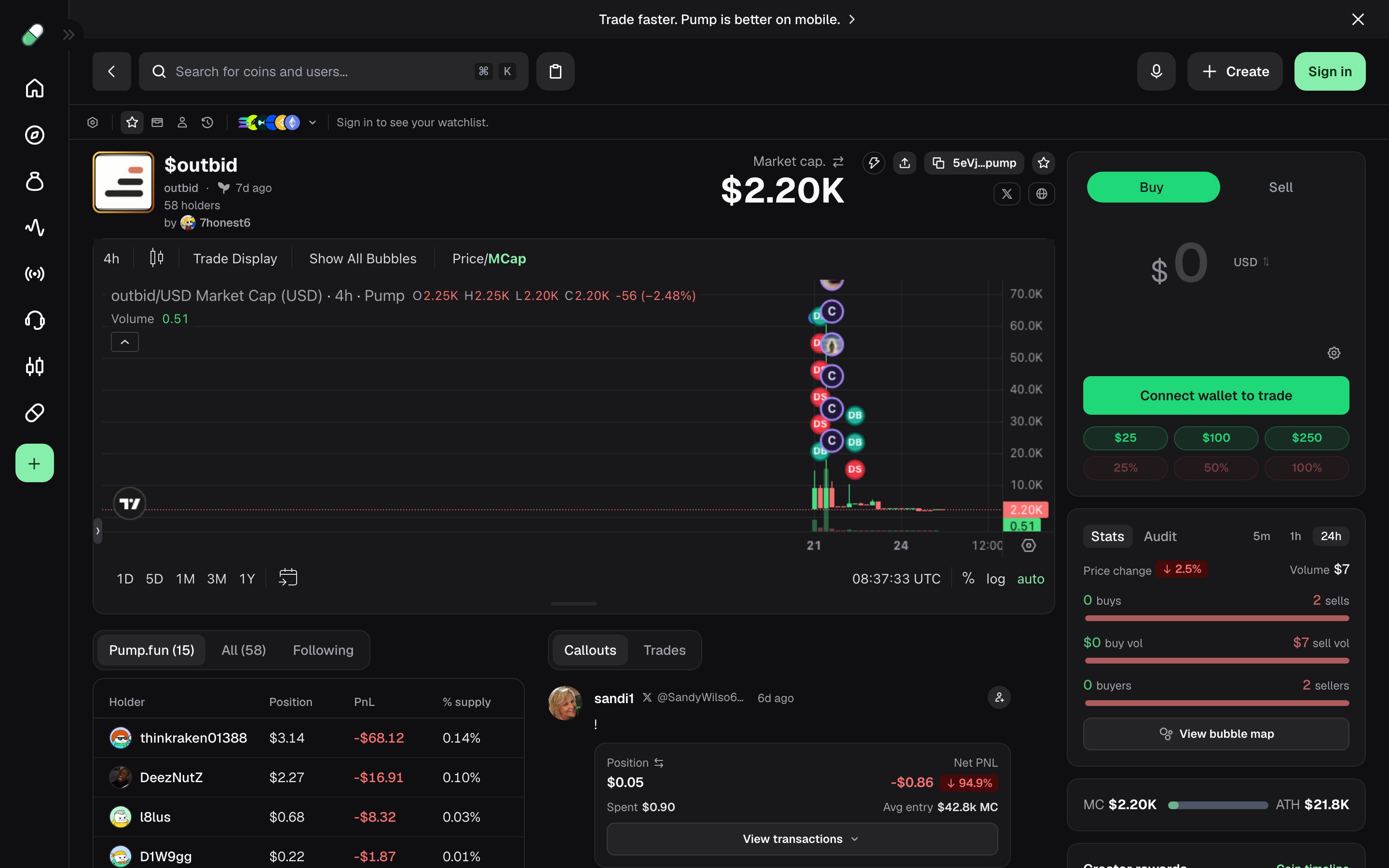Screen dimensions: 1389x868
Task: Toggle percent scale on chart
Action: point(968,579)
